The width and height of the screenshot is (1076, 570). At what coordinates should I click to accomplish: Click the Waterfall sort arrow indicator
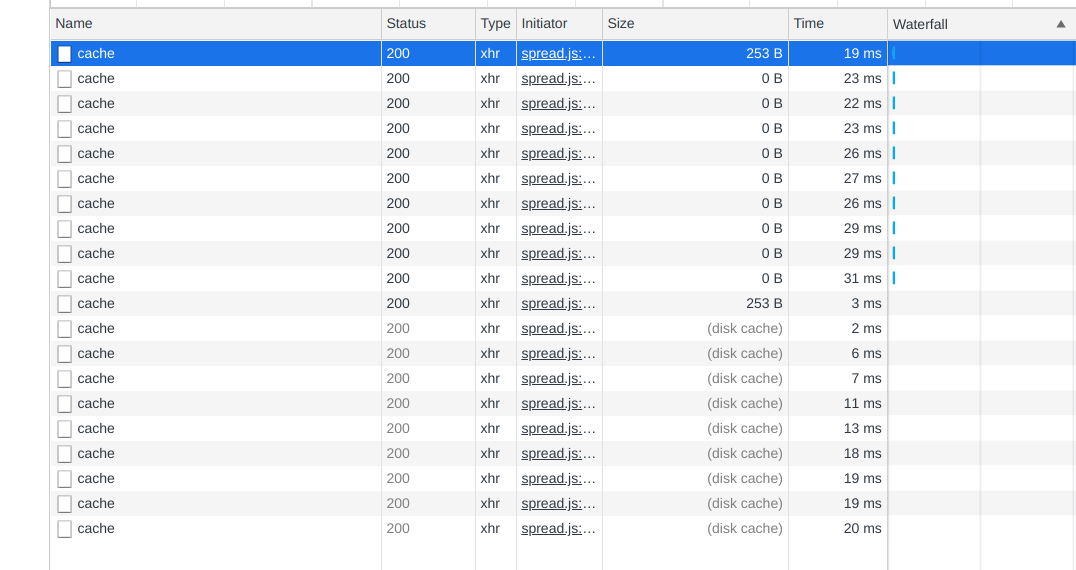coord(1061,24)
